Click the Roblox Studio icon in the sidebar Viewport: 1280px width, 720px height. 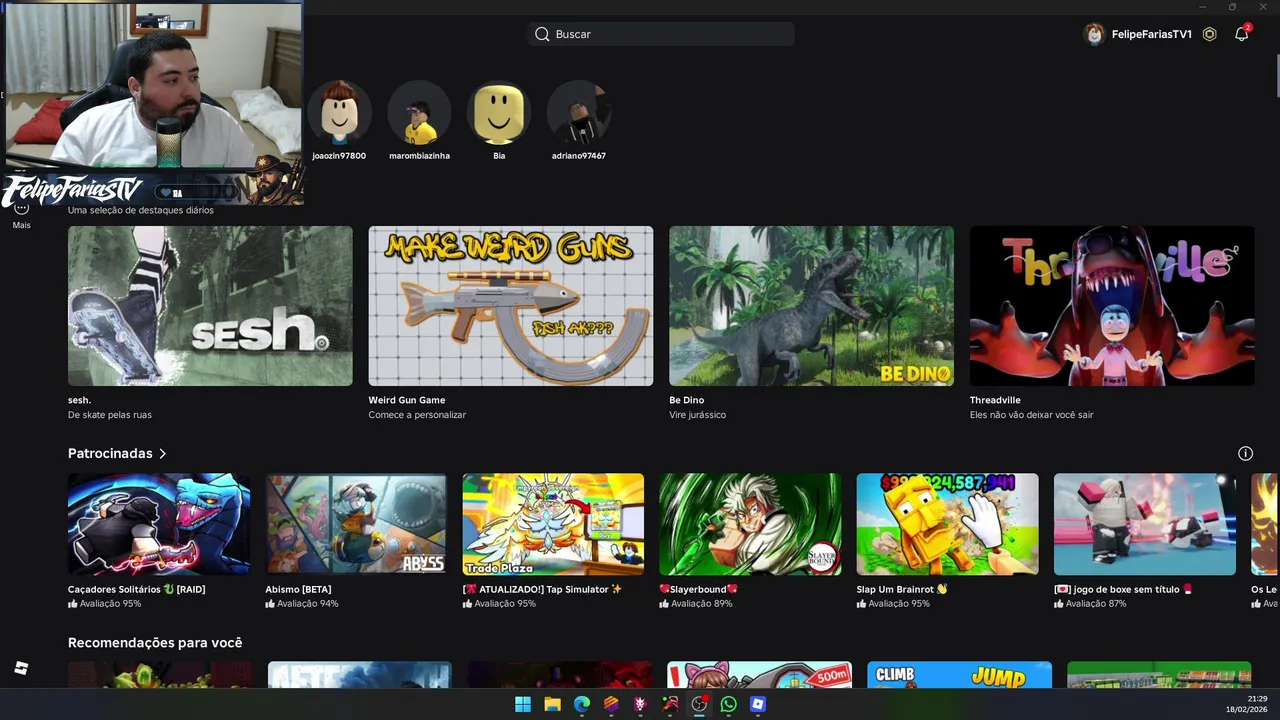21,668
